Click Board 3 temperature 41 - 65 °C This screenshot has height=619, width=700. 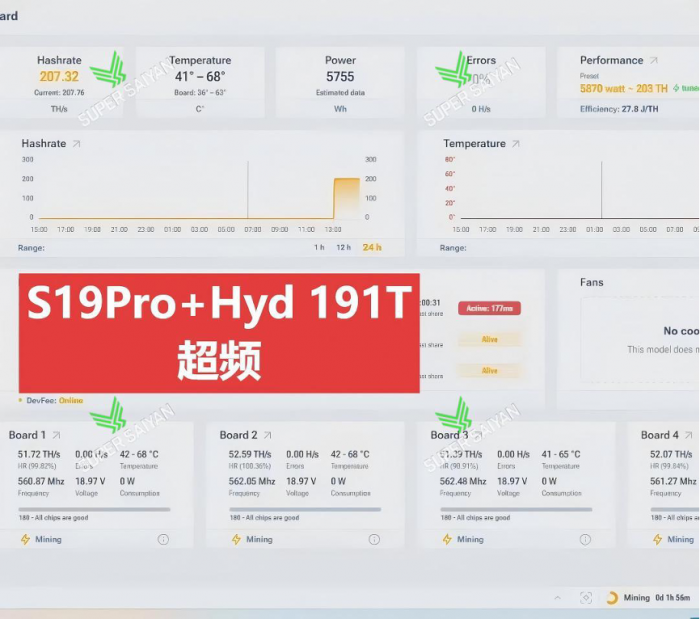tap(561, 454)
